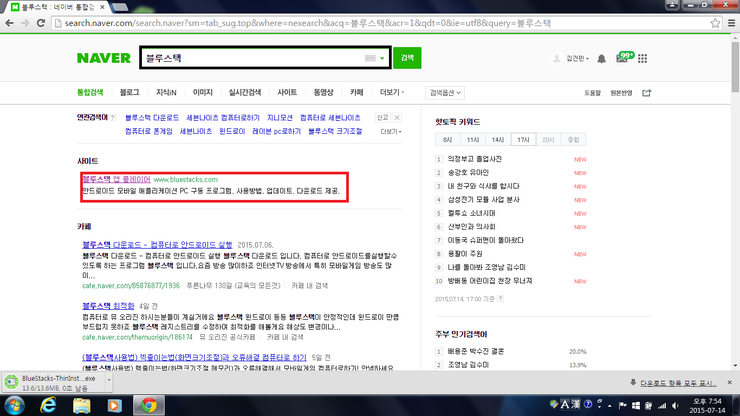The image size is (740, 416).
Task: Select the 14시 hot topic time tab
Action: coord(498,140)
